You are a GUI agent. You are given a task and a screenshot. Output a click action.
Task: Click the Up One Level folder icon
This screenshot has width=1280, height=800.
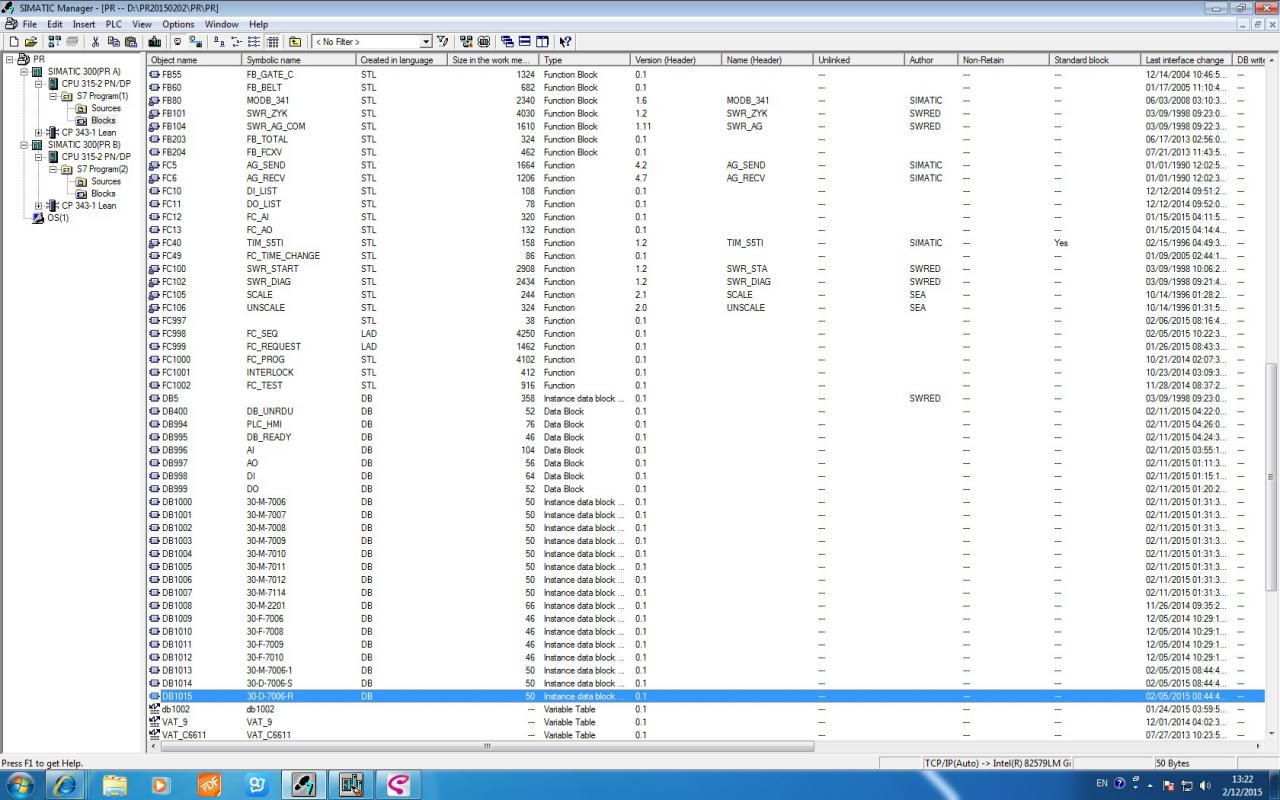pos(295,42)
